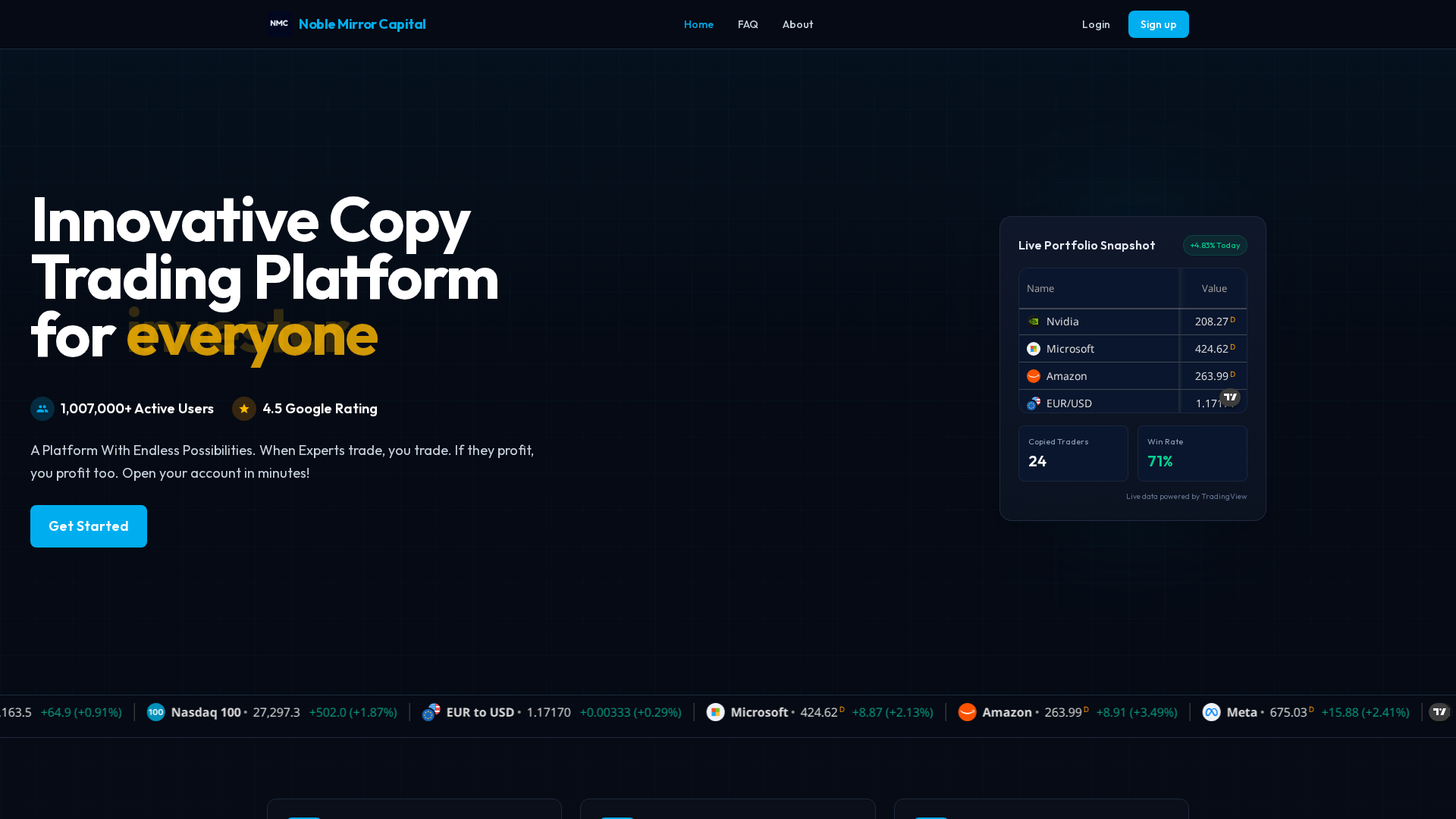Click the Get Started button
Viewport: 1456px width, 819px height.
[89, 526]
